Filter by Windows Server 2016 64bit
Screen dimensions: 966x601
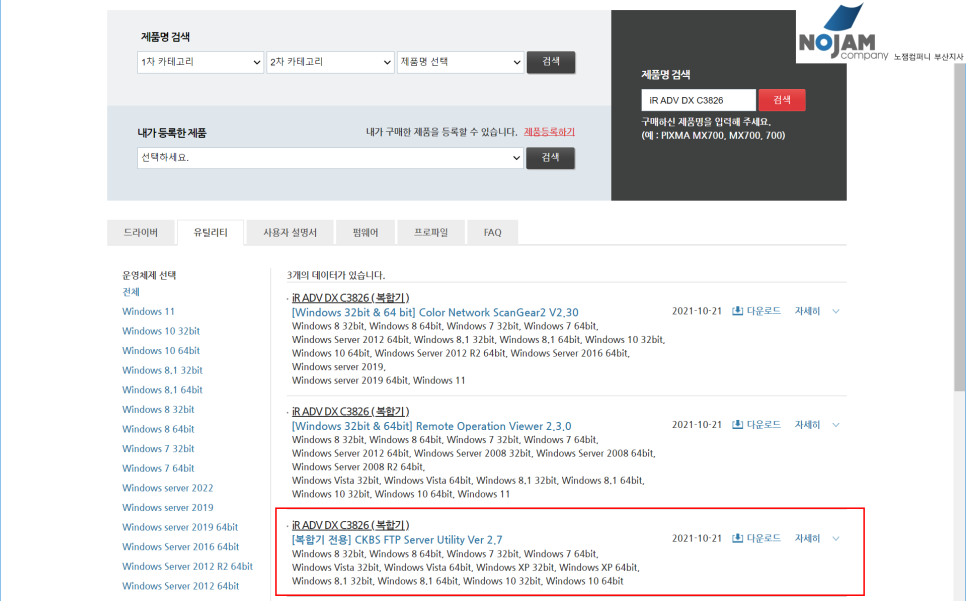click(x=181, y=547)
